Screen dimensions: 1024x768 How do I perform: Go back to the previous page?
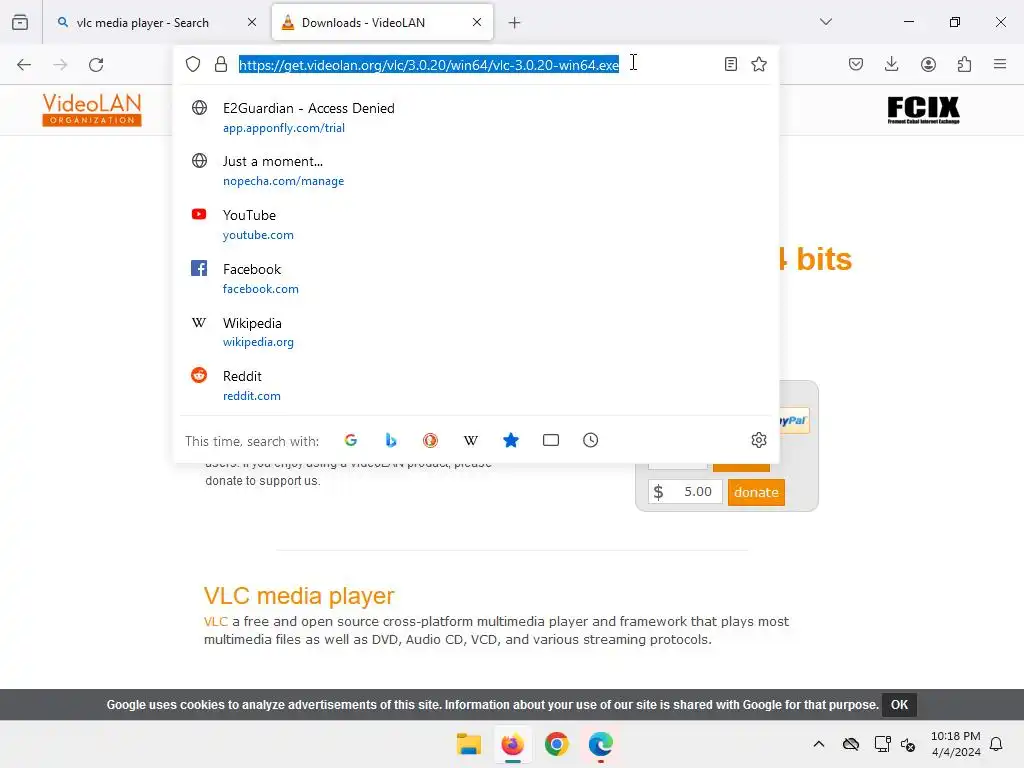coord(24,64)
